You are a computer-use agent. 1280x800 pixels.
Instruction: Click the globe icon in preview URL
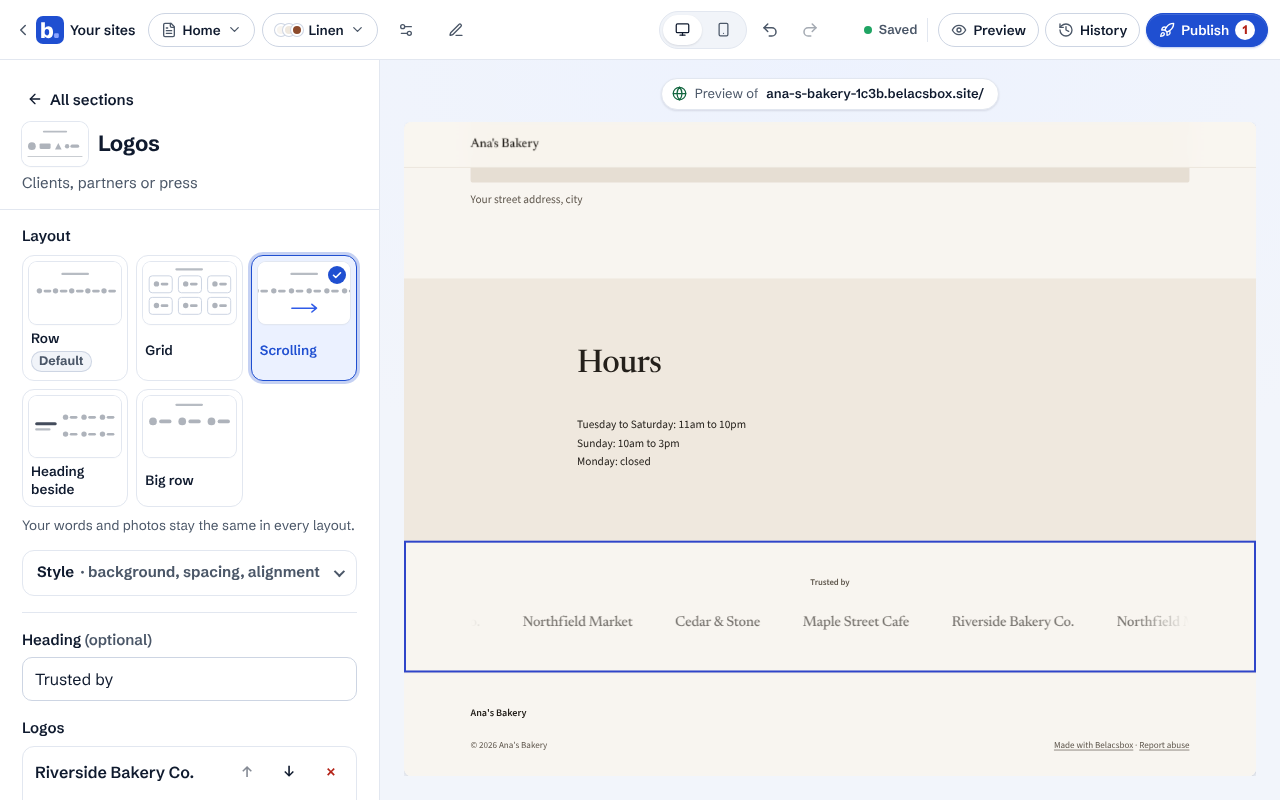680,94
